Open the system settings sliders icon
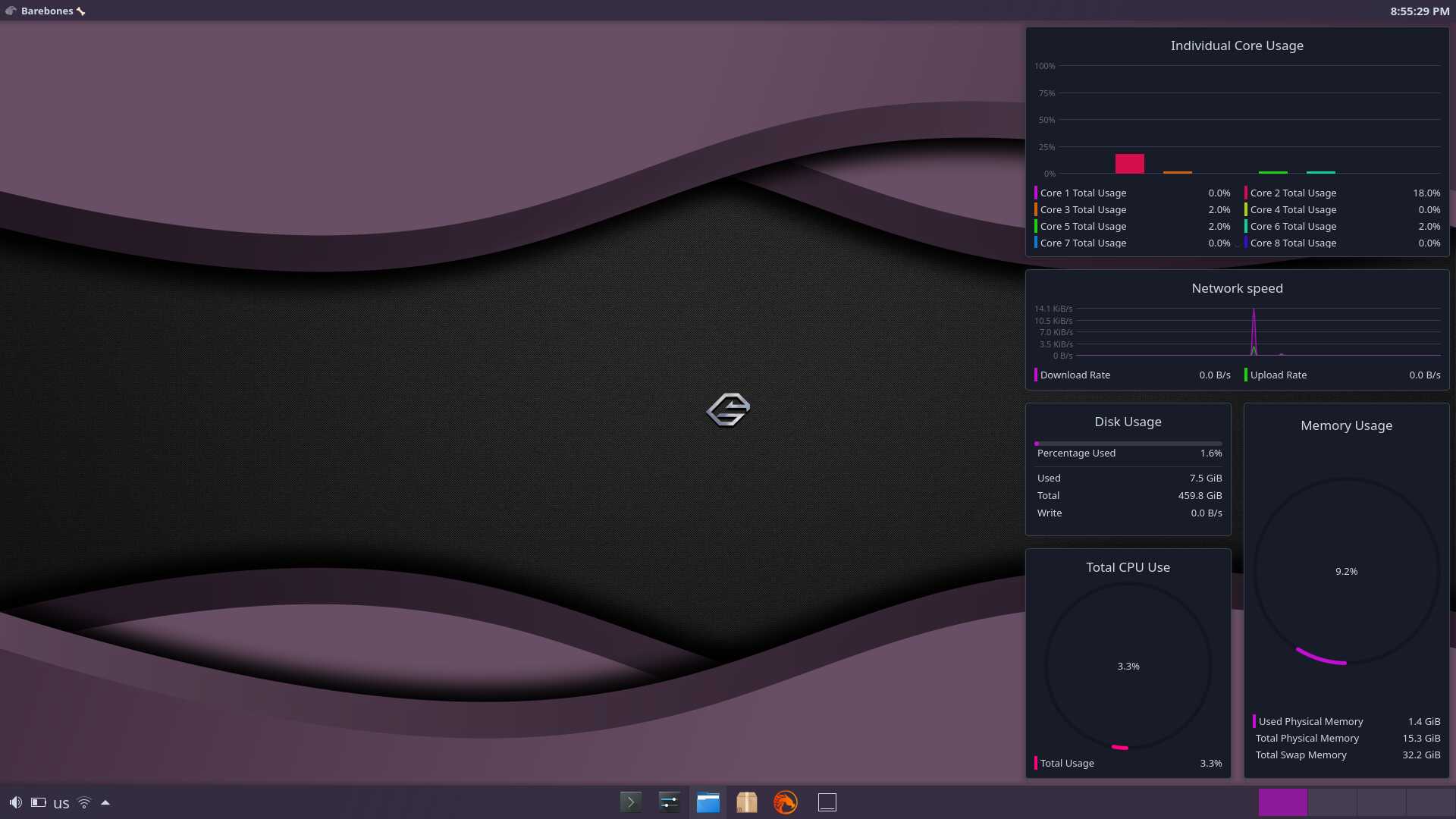 (x=669, y=802)
